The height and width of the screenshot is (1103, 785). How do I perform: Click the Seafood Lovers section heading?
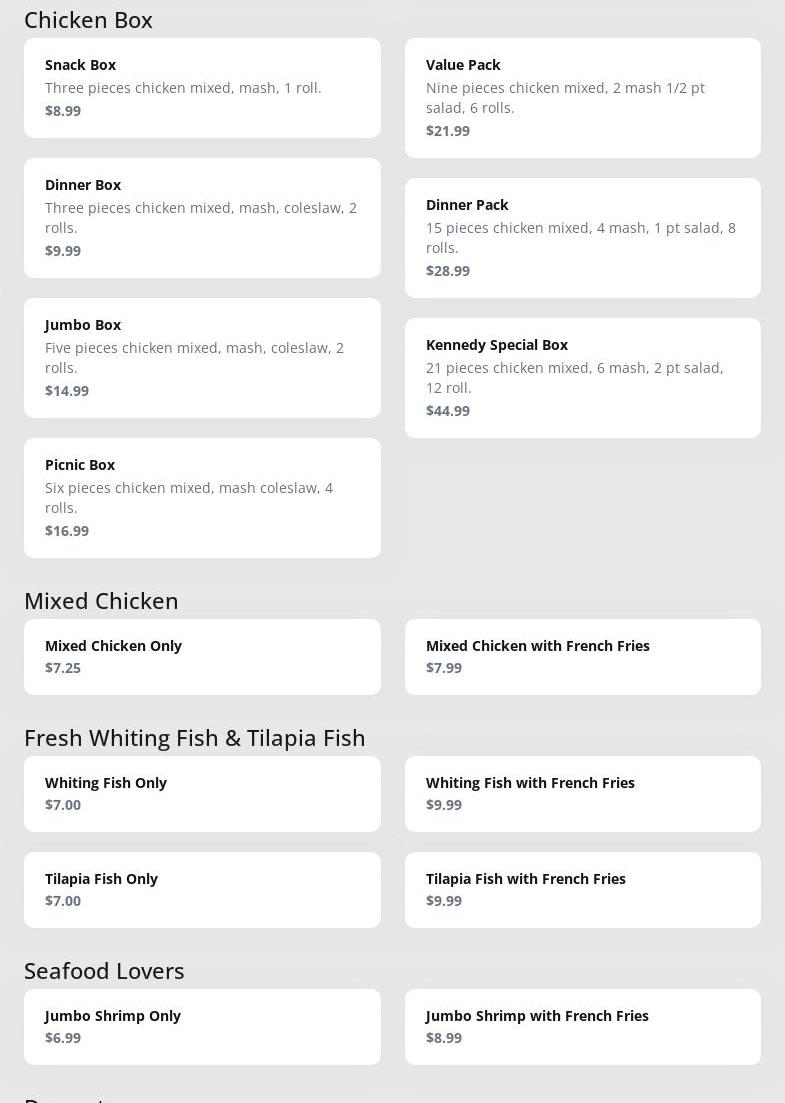coord(104,971)
